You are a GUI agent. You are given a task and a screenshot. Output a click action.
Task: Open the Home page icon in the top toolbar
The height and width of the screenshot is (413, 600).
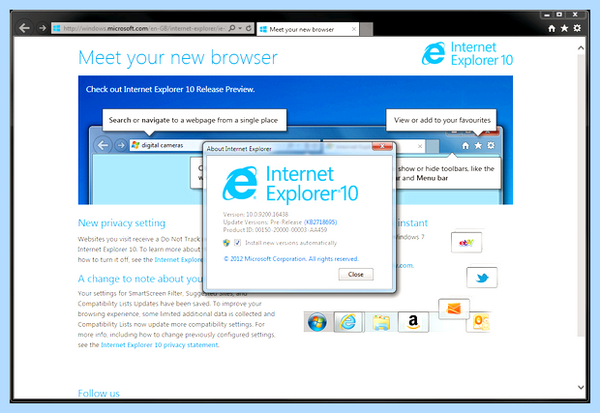[x=551, y=28]
